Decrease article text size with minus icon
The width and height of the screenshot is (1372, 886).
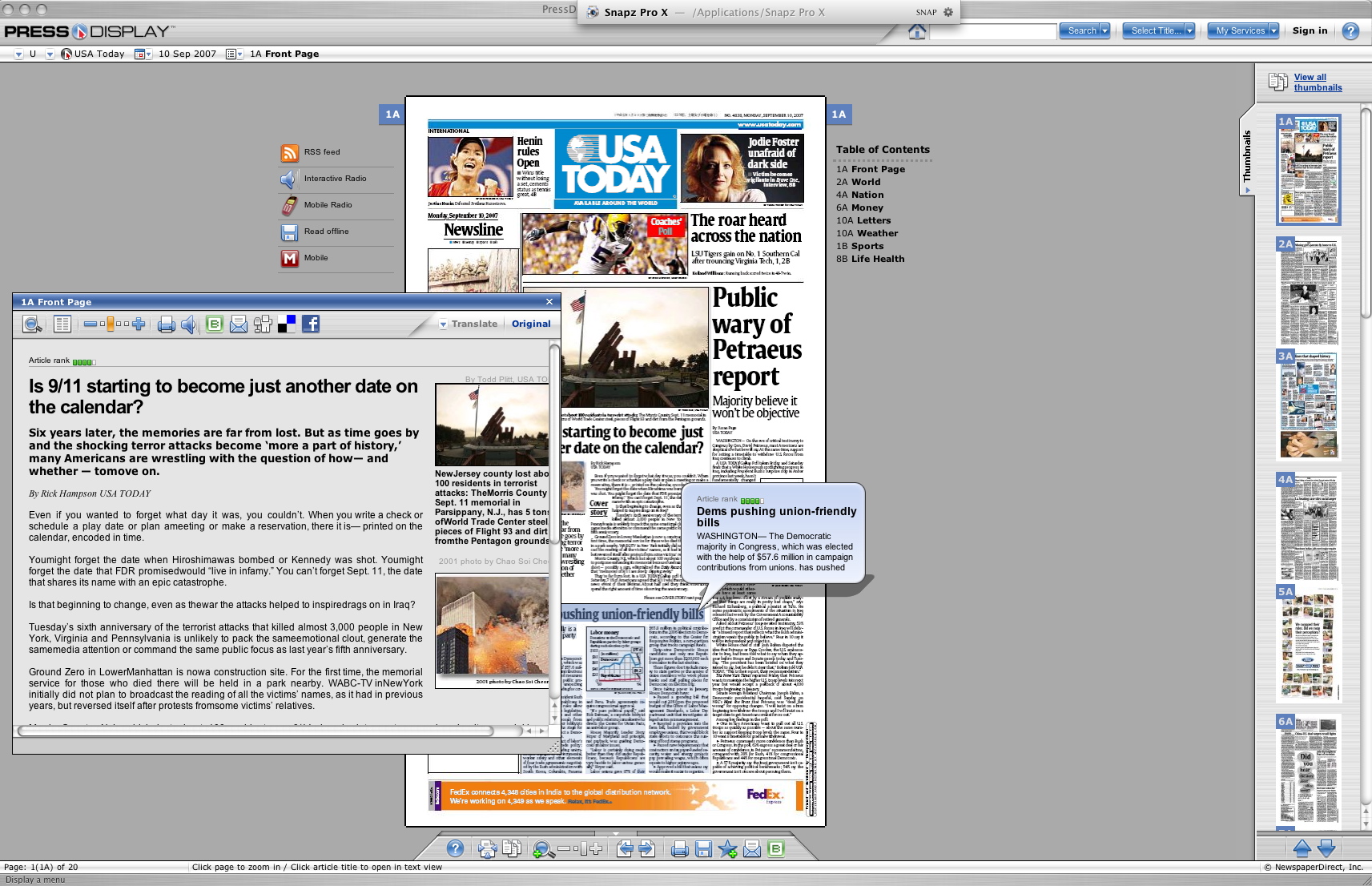(x=91, y=324)
